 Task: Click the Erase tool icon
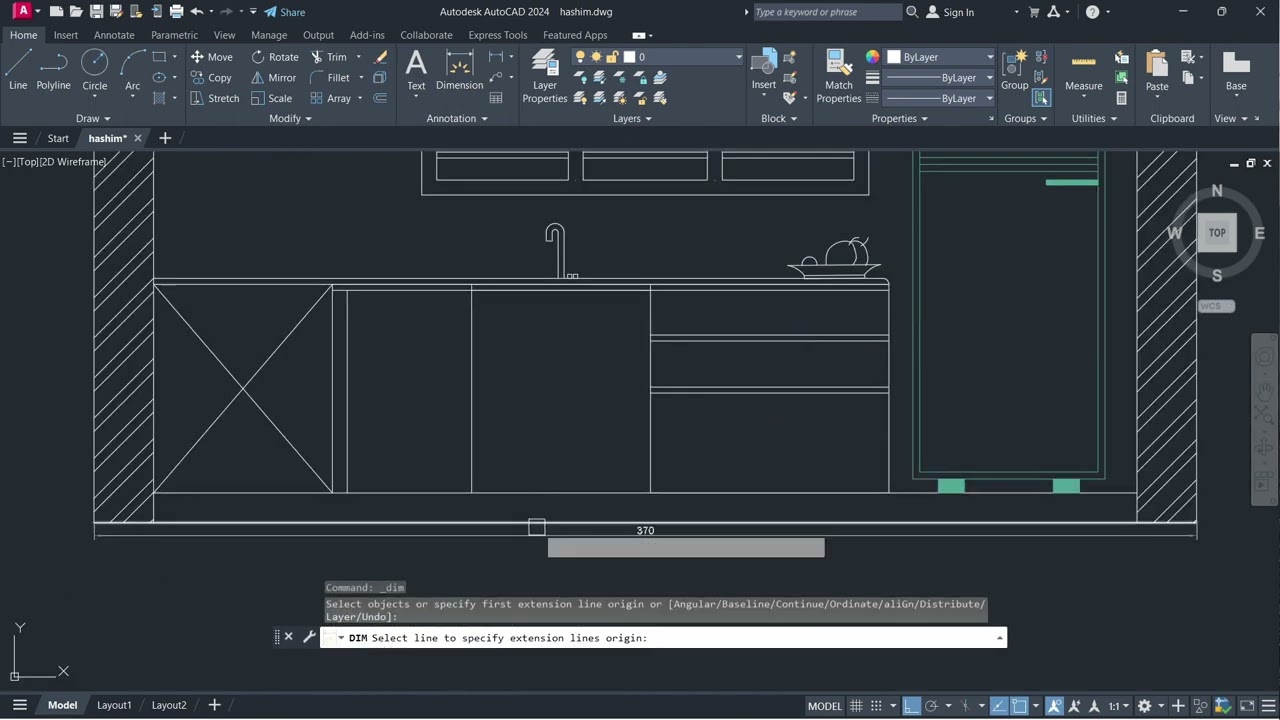pos(380,57)
